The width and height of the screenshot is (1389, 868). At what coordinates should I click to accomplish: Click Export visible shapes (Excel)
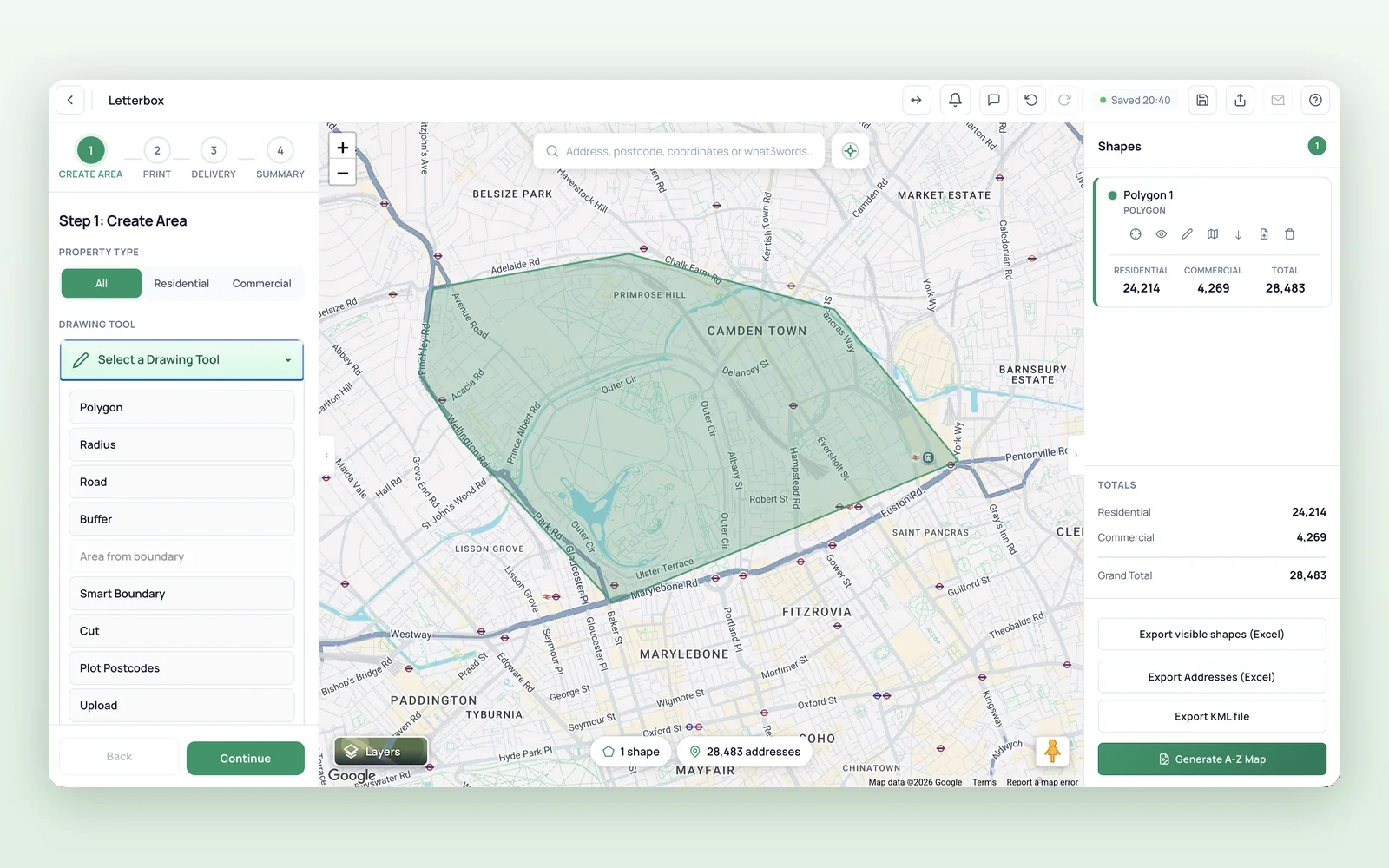coord(1212,635)
